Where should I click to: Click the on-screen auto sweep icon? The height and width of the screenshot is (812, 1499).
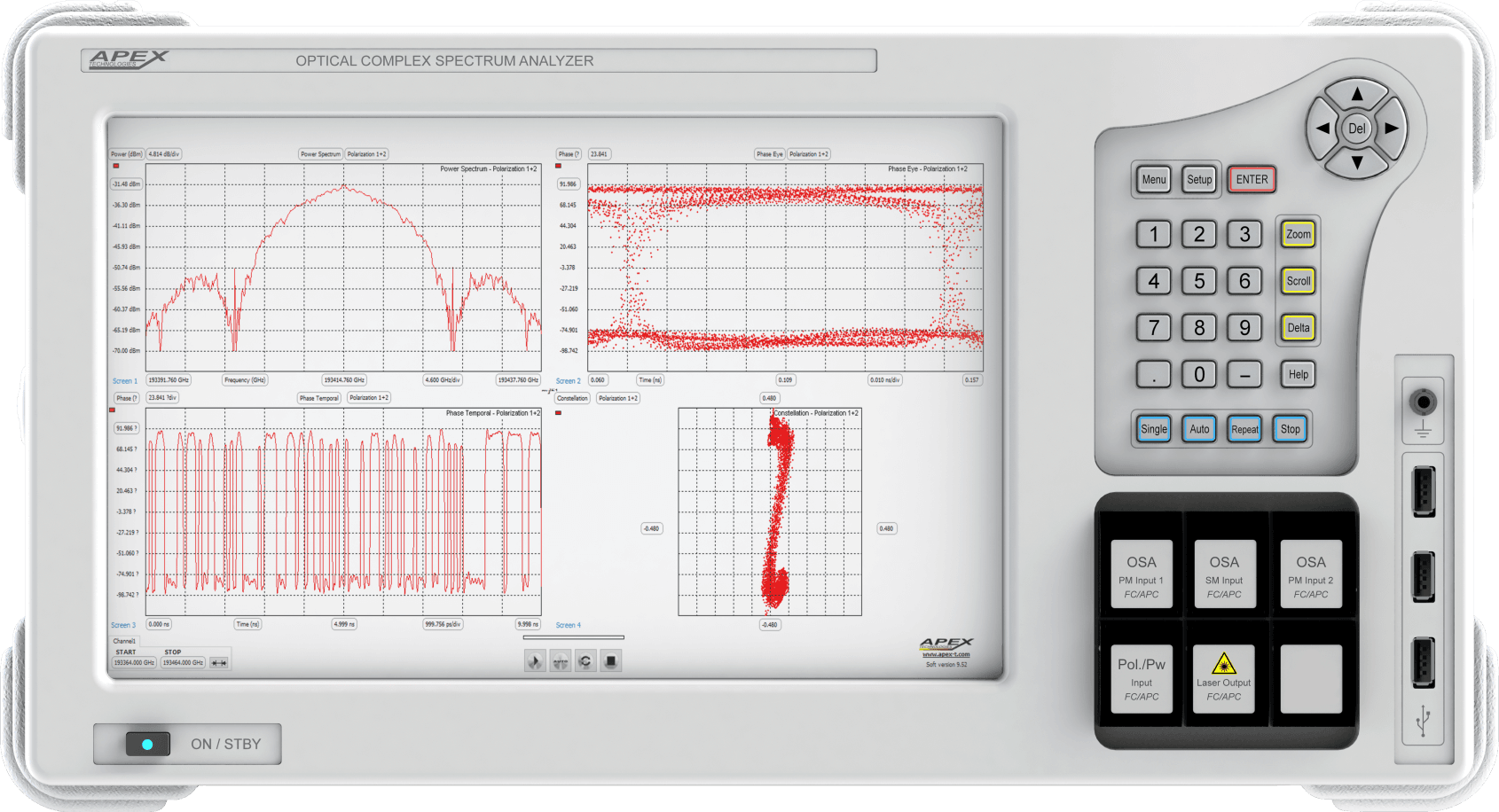560,661
